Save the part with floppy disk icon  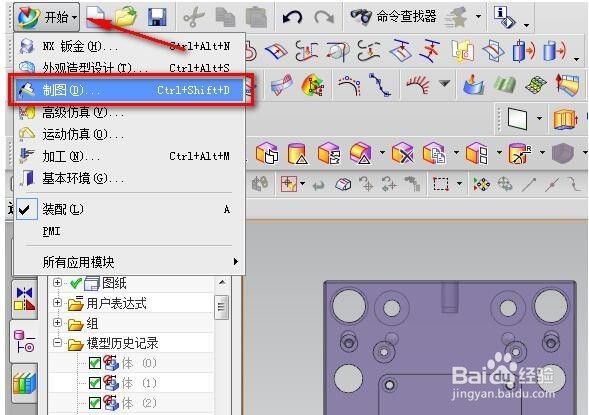tap(157, 17)
